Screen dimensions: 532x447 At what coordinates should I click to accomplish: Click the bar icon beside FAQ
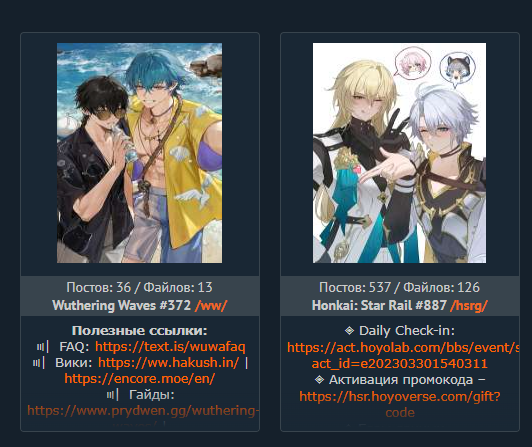point(43,347)
